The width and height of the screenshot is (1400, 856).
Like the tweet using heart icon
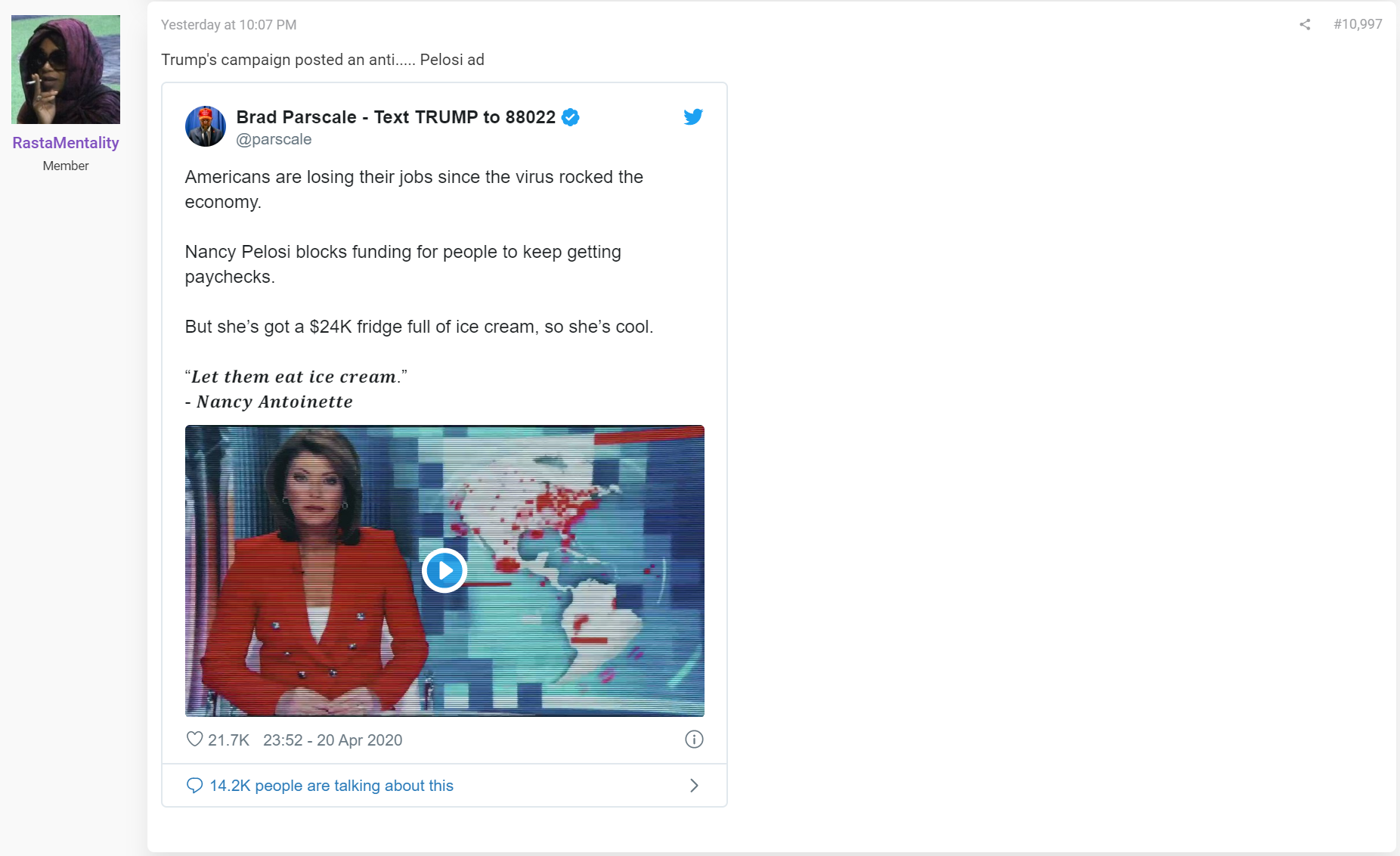click(x=194, y=740)
